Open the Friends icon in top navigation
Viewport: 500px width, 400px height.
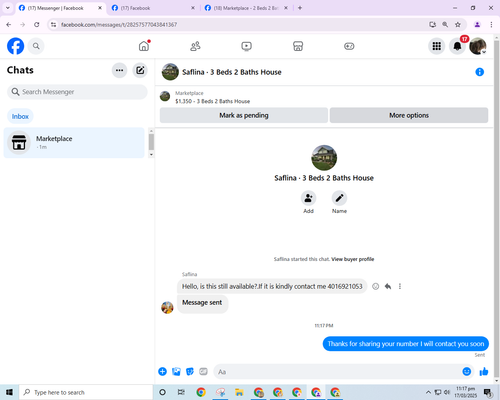point(195,46)
